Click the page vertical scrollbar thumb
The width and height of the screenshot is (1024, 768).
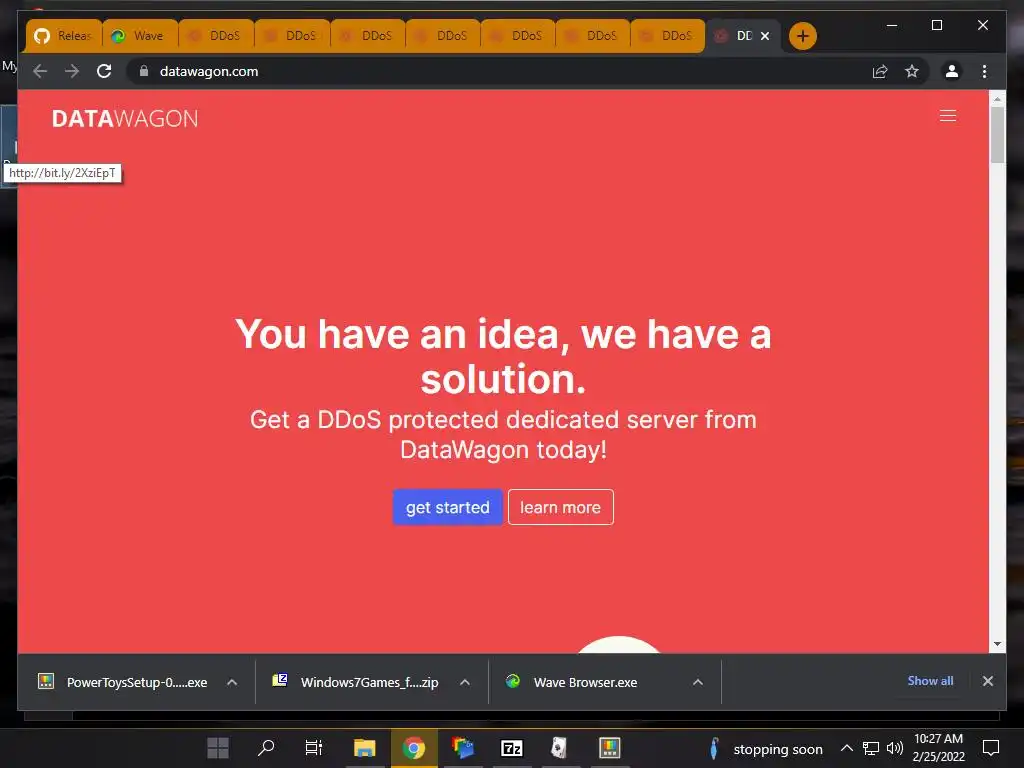[997, 135]
